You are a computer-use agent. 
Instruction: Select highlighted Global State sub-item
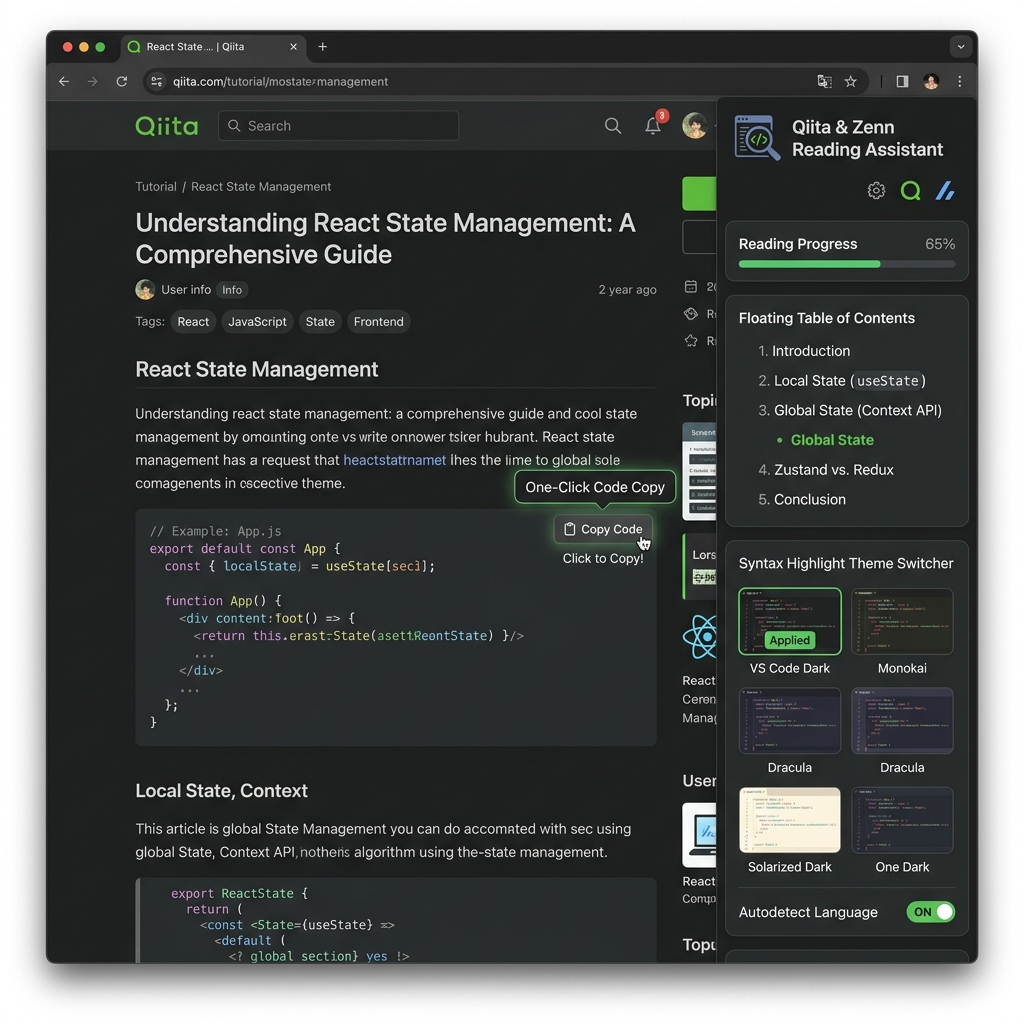832,440
